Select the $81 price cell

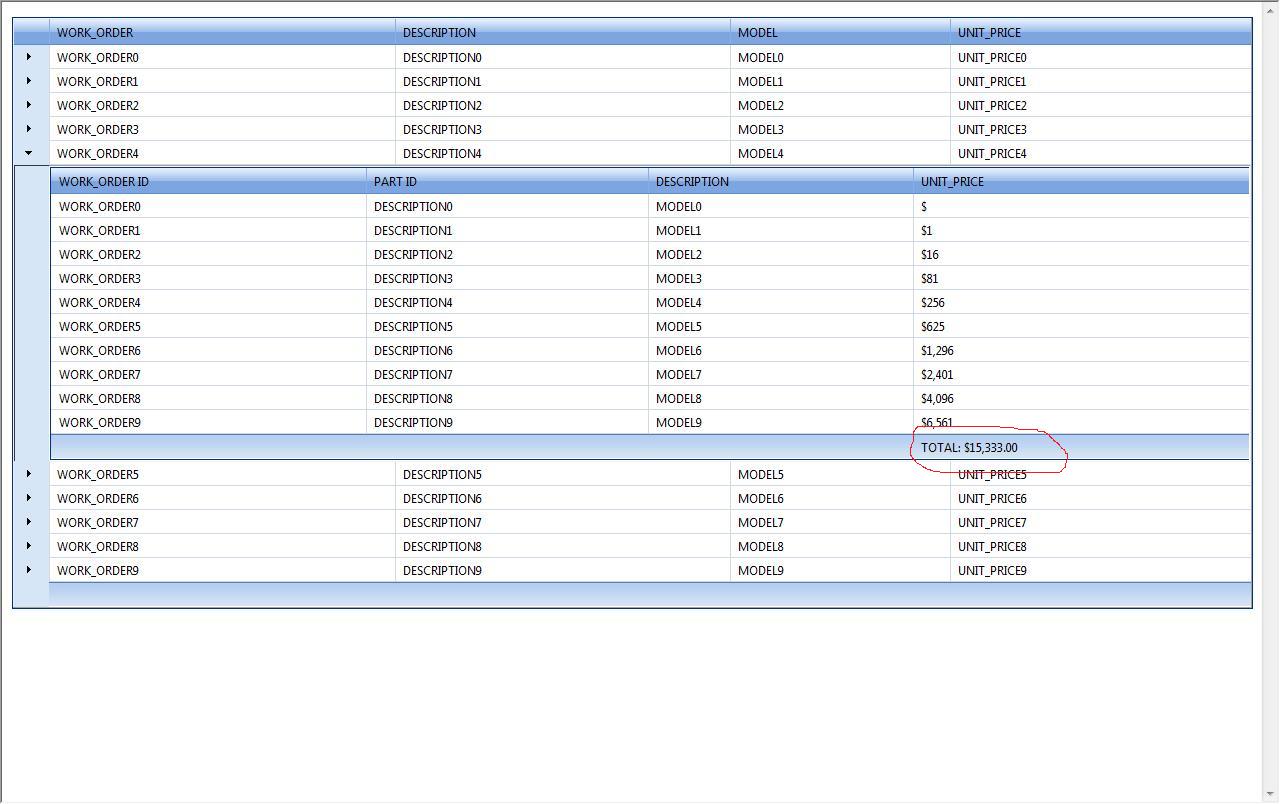coord(1081,278)
